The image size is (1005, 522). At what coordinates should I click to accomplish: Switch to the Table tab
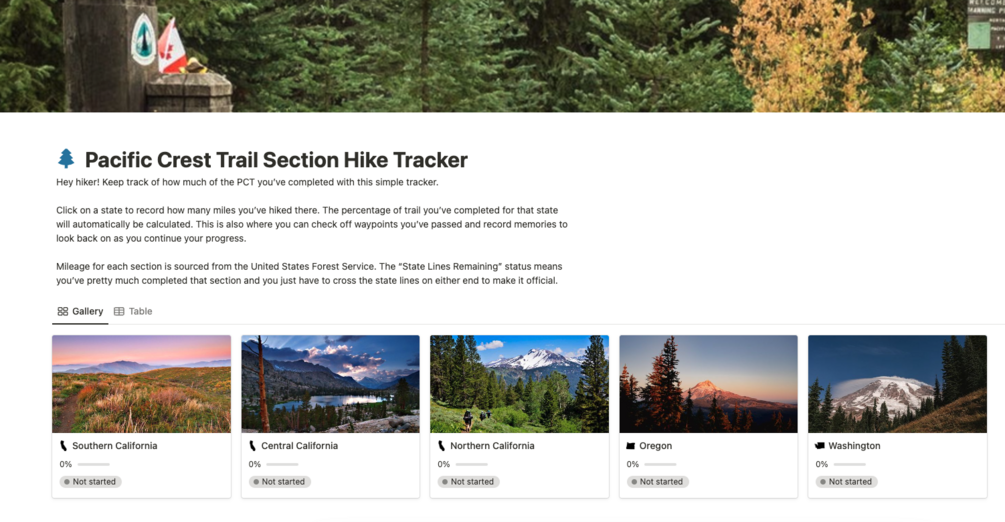[x=133, y=311]
